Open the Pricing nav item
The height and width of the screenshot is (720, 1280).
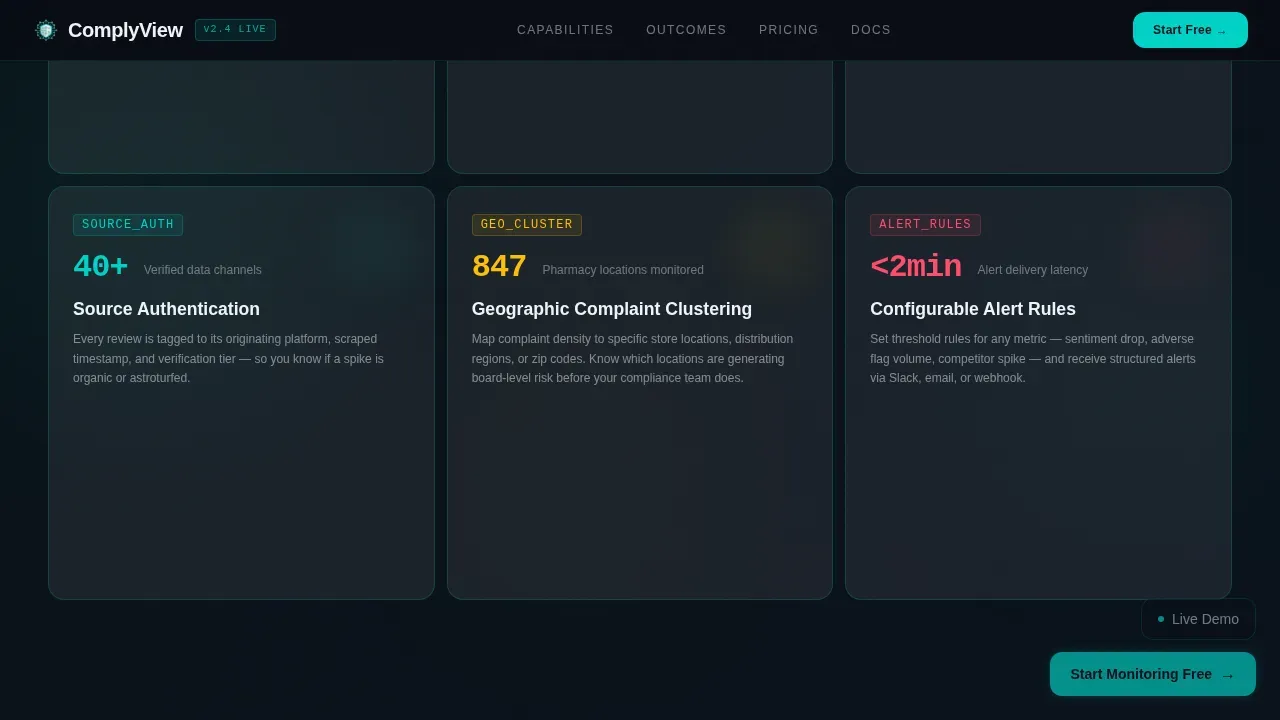(x=789, y=30)
